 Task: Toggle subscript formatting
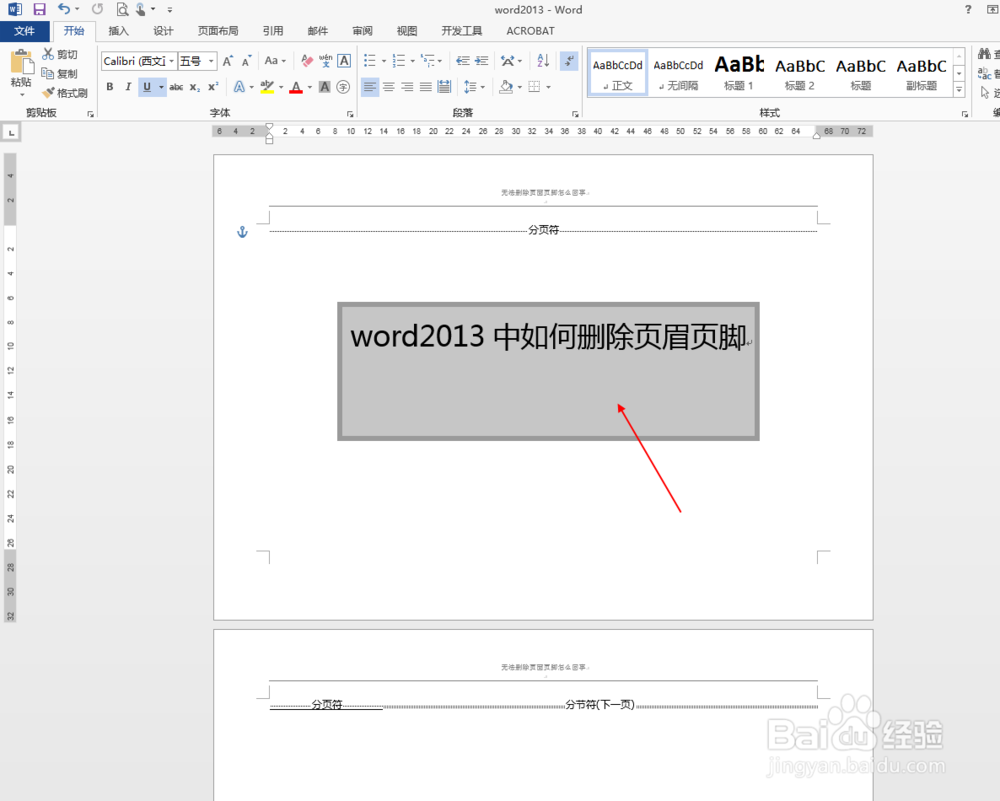pos(195,87)
